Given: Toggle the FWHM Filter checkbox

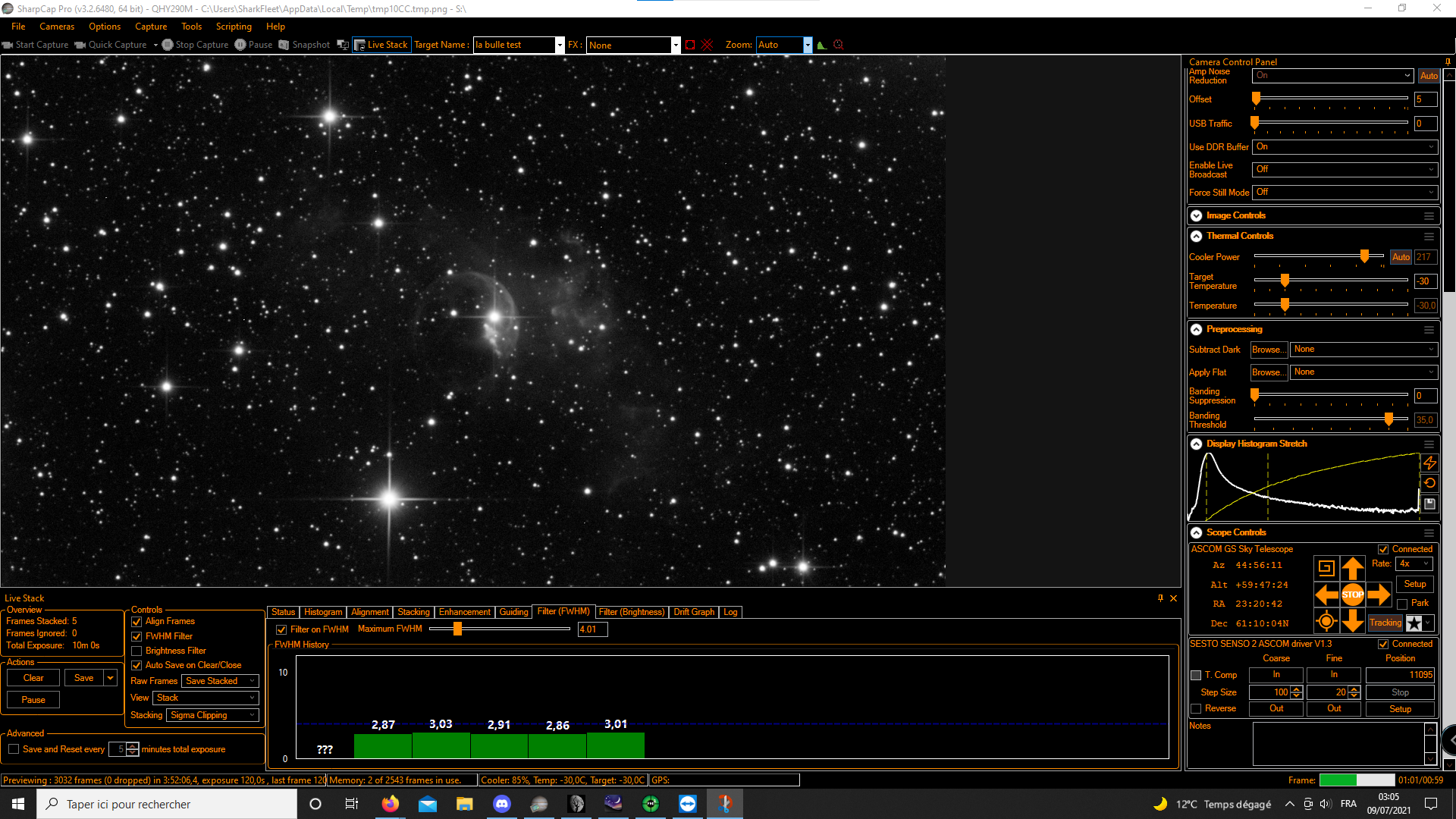Looking at the screenshot, I should [x=136, y=637].
